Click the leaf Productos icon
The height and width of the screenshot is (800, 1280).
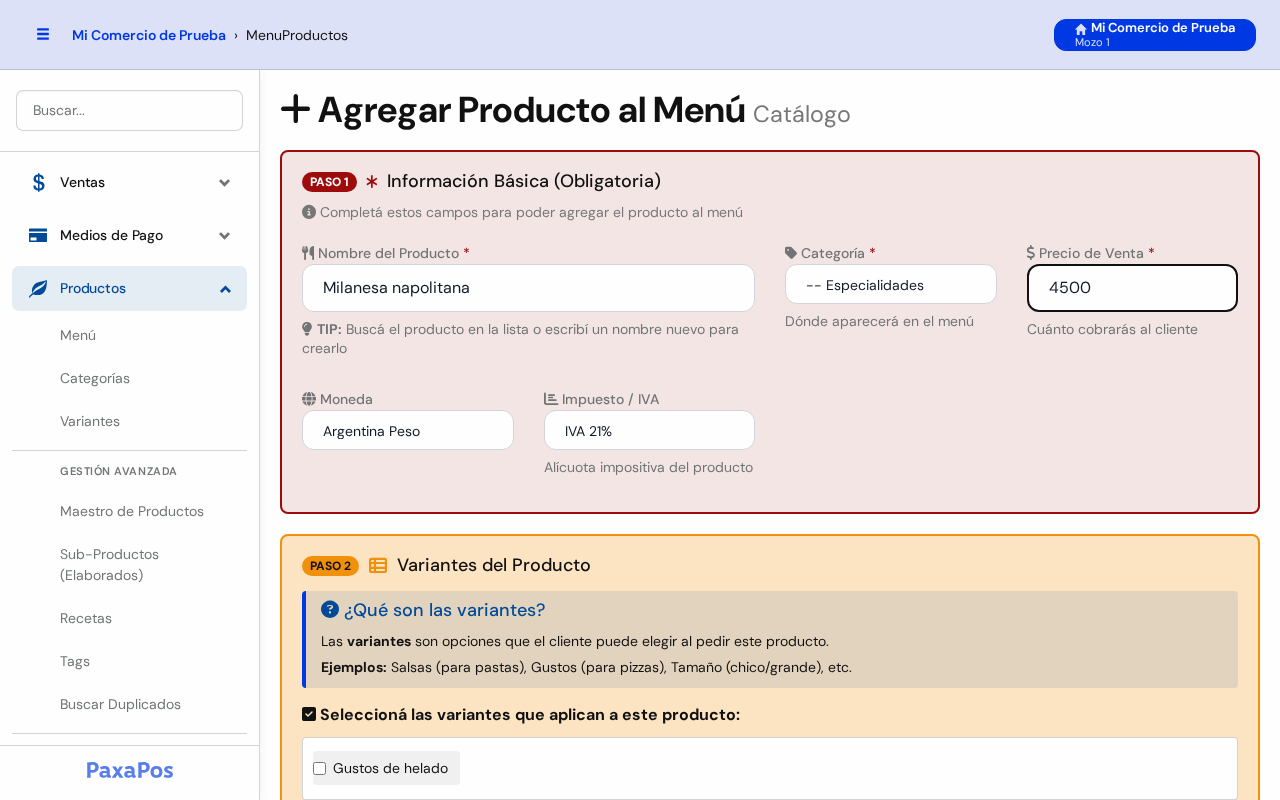pyautogui.click(x=38, y=288)
